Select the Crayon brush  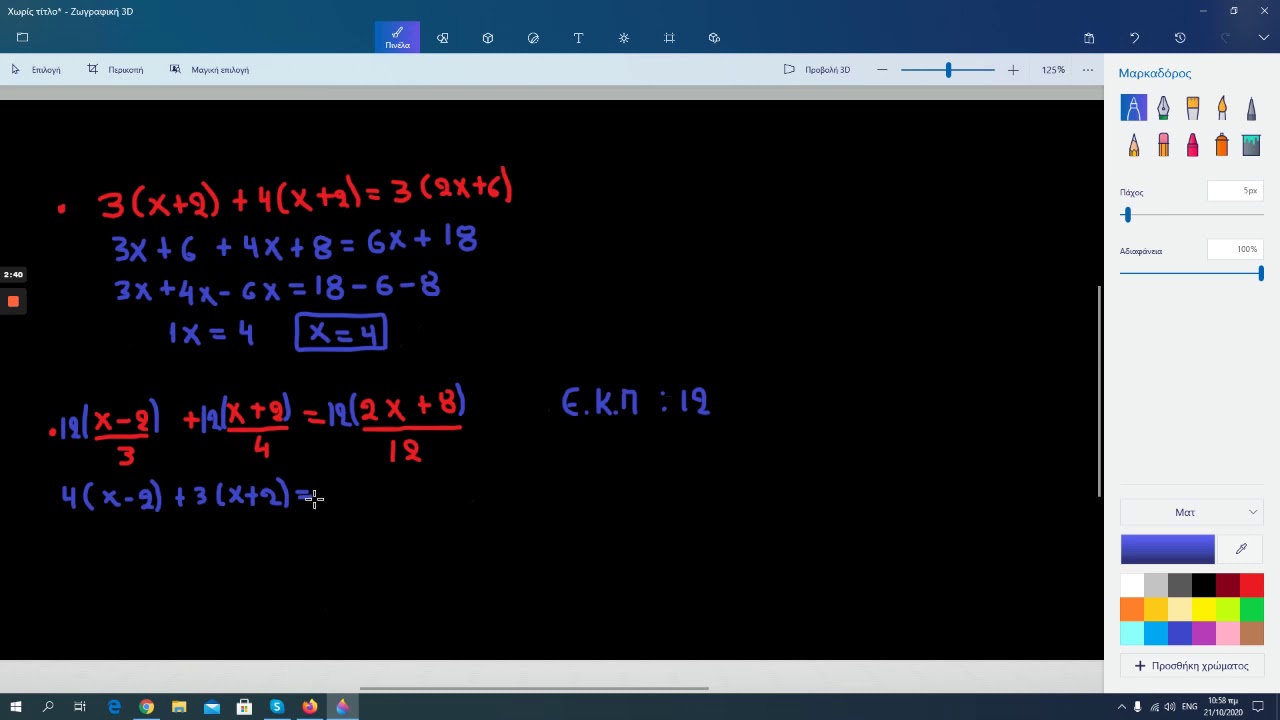1192,145
